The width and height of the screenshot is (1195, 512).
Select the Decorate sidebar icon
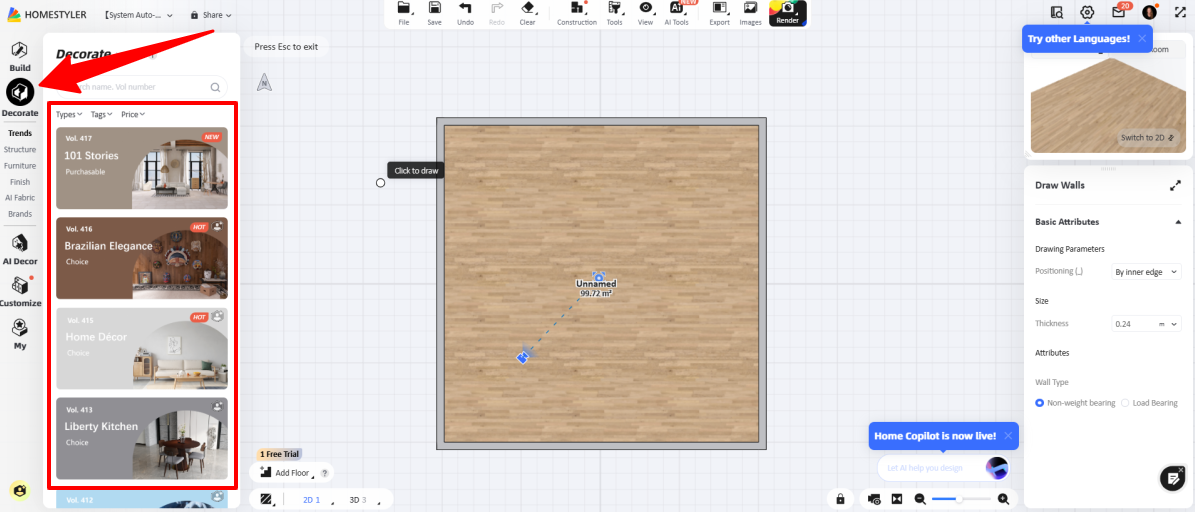click(20, 92)
